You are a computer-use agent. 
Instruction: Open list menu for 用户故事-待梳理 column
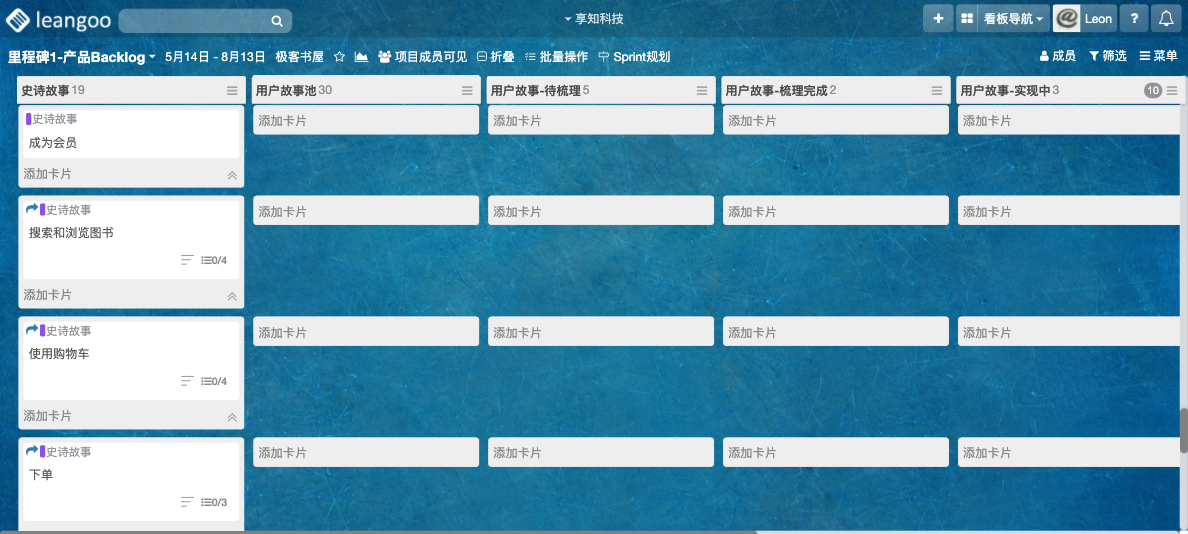point(702,91)
